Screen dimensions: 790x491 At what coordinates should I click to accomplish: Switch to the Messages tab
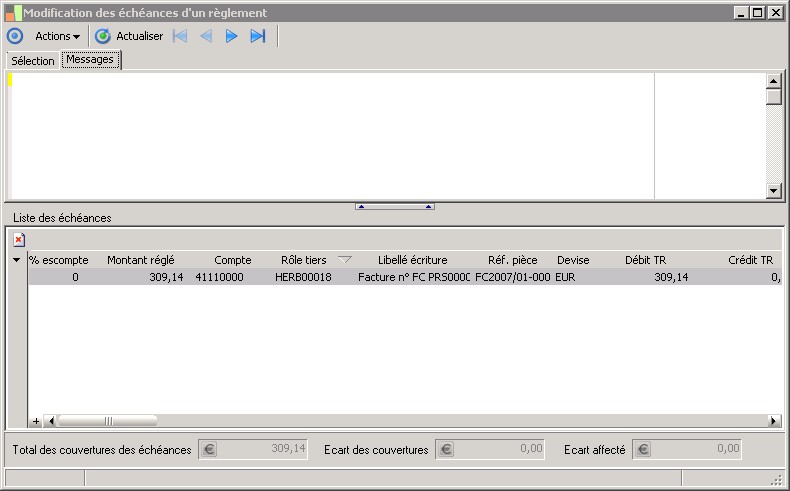click(x=90, y=60)
